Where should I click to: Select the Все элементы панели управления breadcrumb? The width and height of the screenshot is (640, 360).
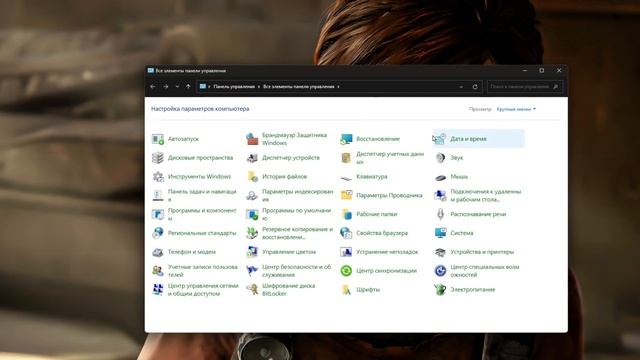pyautogui.click(x=299, y=87)
